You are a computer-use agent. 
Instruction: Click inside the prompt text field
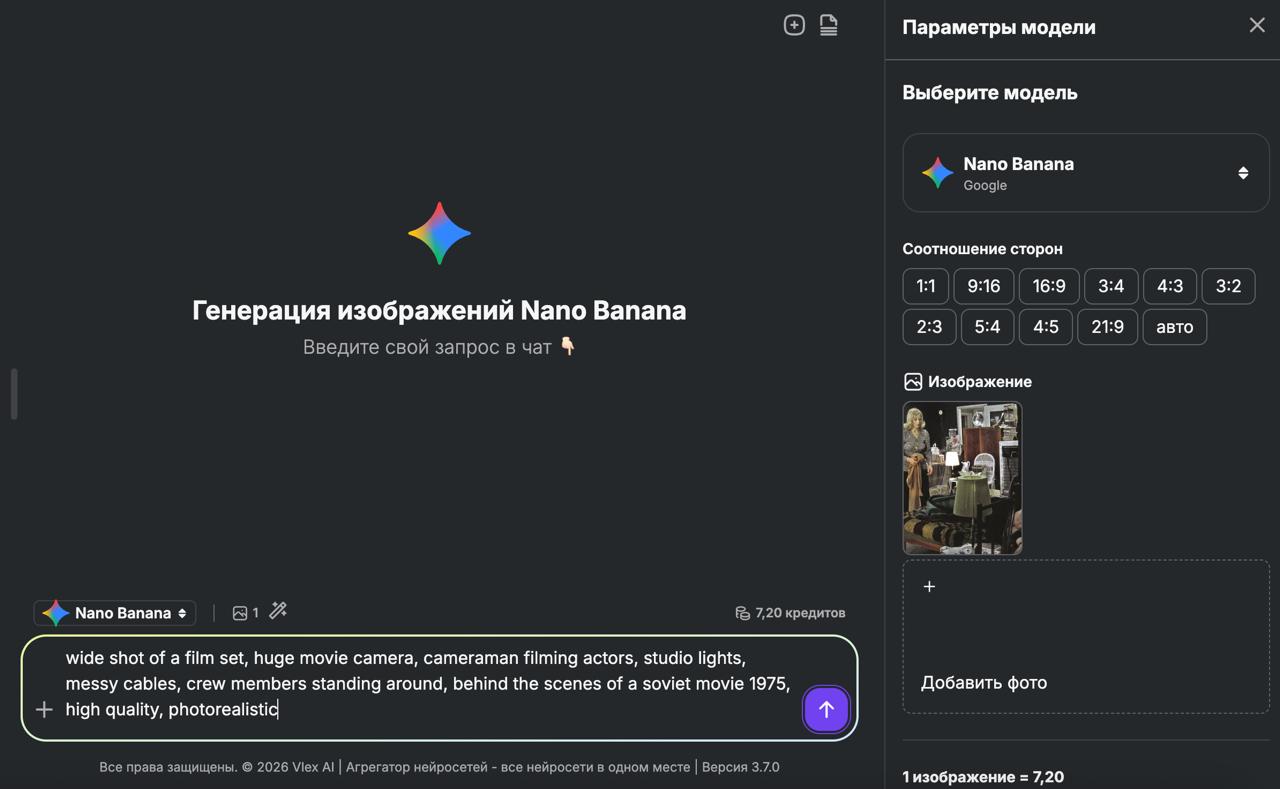point(420,684)
